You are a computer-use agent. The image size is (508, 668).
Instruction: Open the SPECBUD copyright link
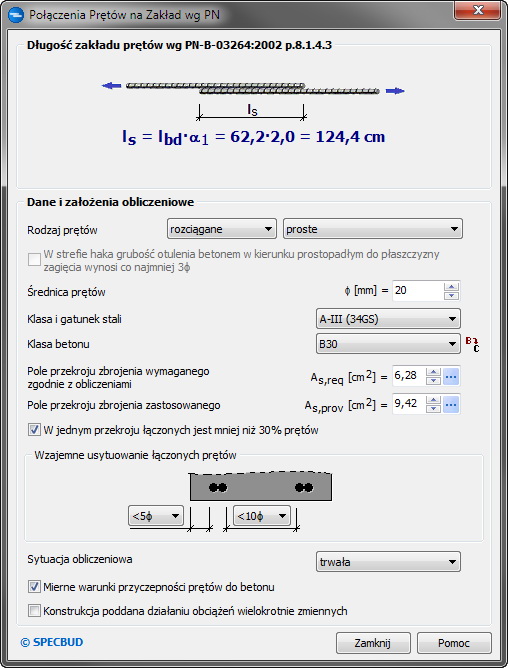pos(52,642)
